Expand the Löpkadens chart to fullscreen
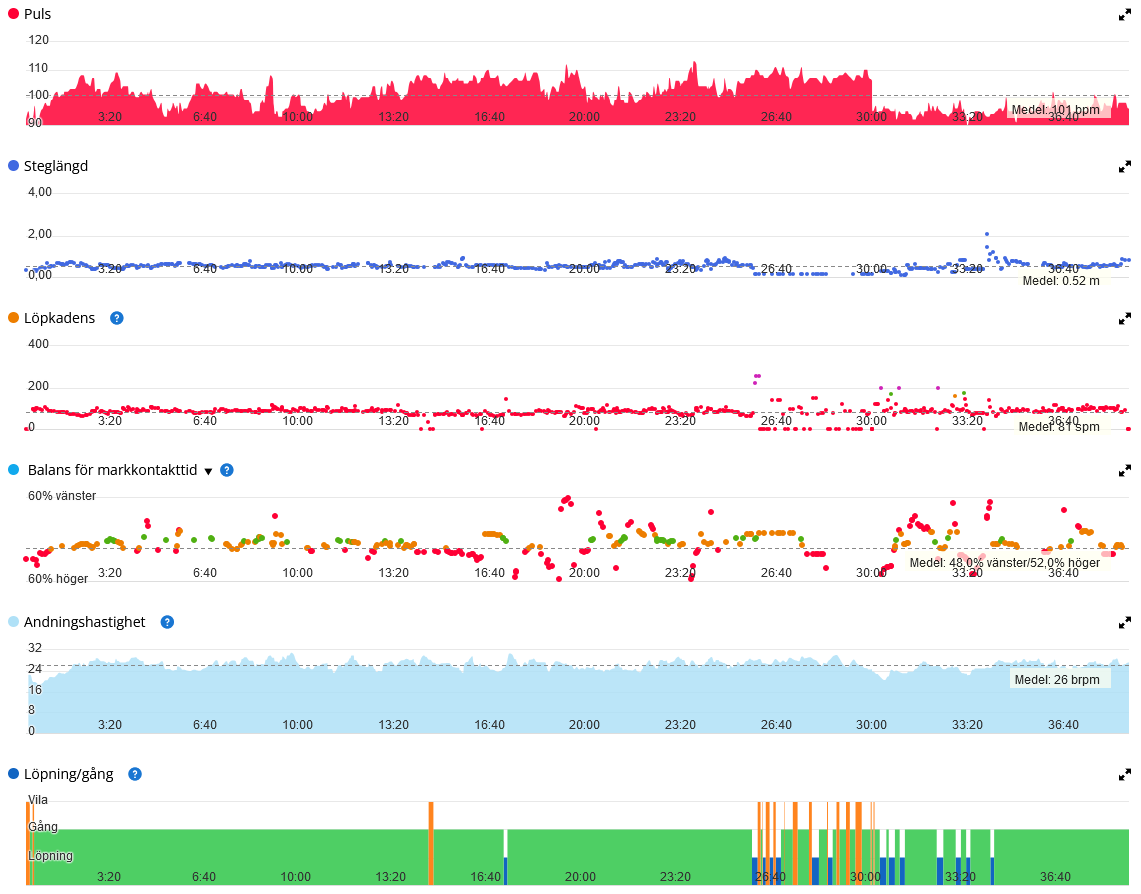The width and height of the screenshot is (1141, 894). tap(1124, 319)
